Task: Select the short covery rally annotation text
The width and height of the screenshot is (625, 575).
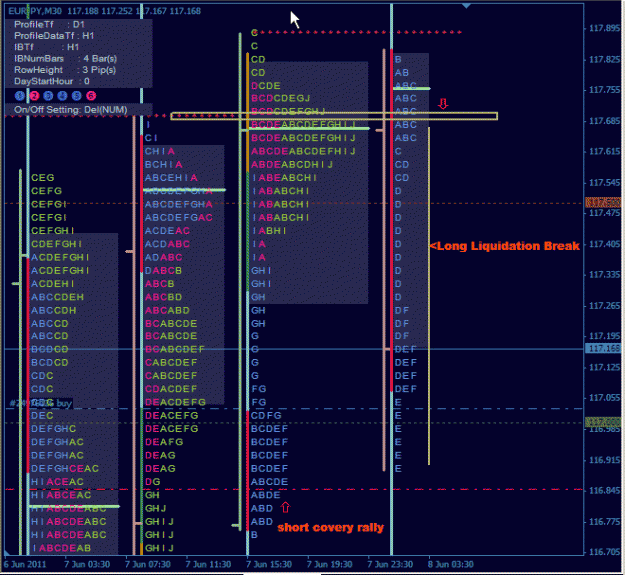Action: tap(330, 528)
